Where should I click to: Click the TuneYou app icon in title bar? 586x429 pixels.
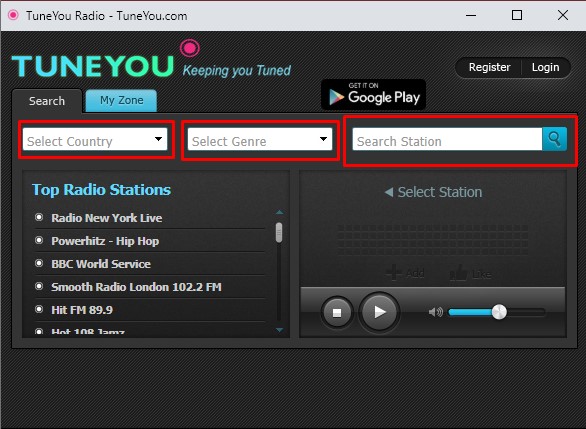(13, 15)
